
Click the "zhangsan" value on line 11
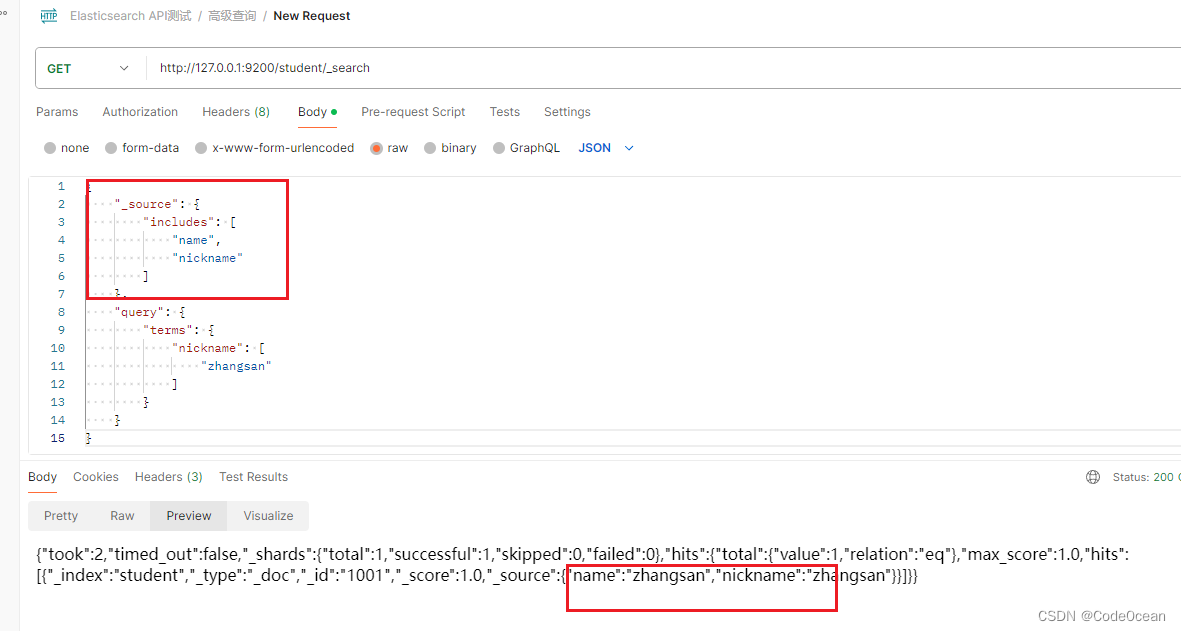[x=236, y=366]
